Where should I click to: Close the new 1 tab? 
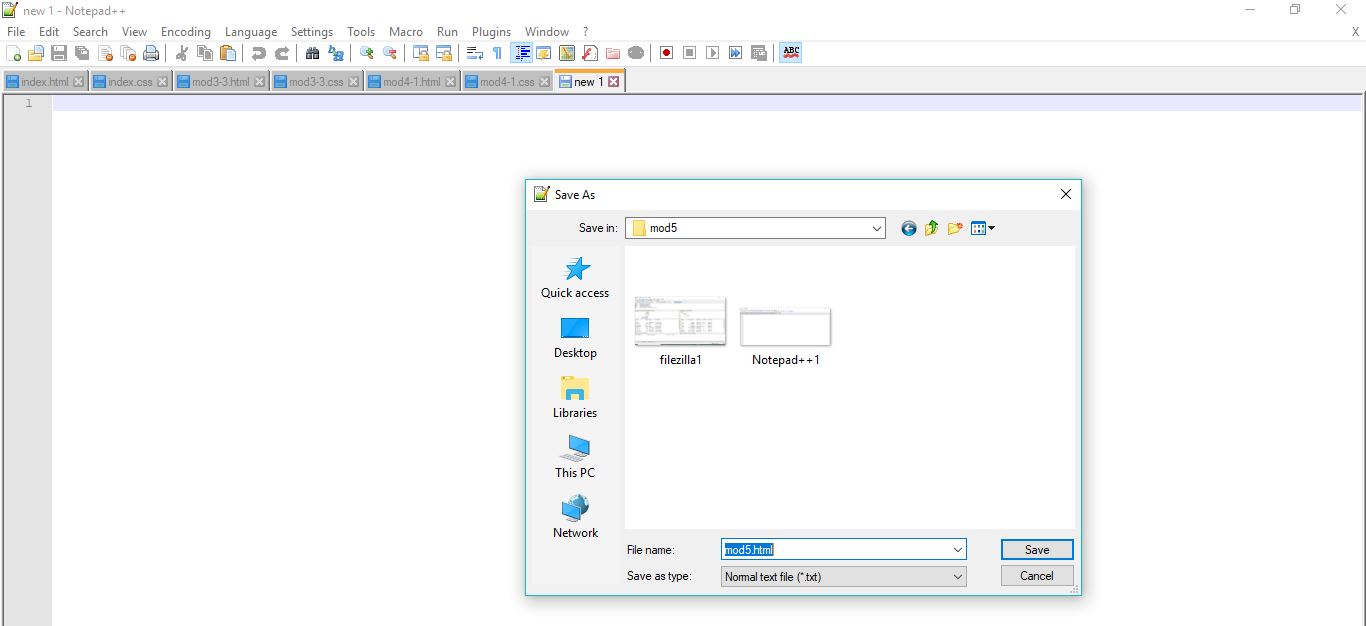(614, 82)
